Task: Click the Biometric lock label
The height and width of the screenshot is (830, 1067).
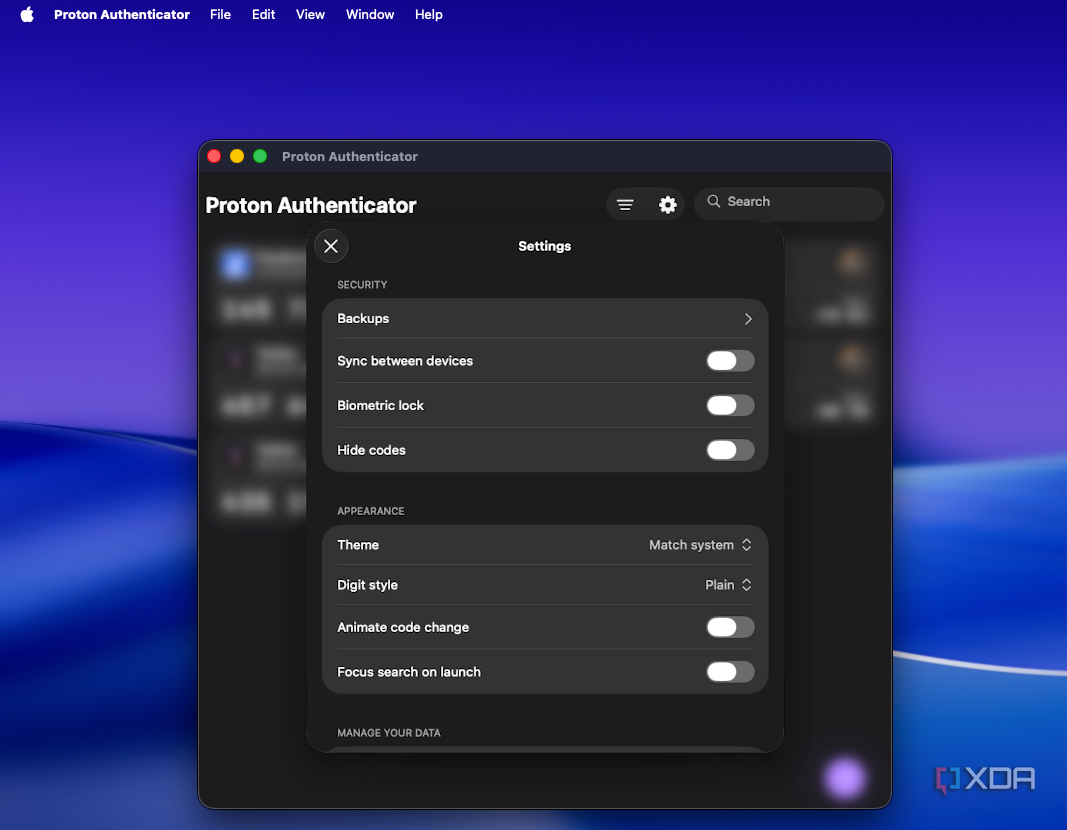Action: click(380, 405)
